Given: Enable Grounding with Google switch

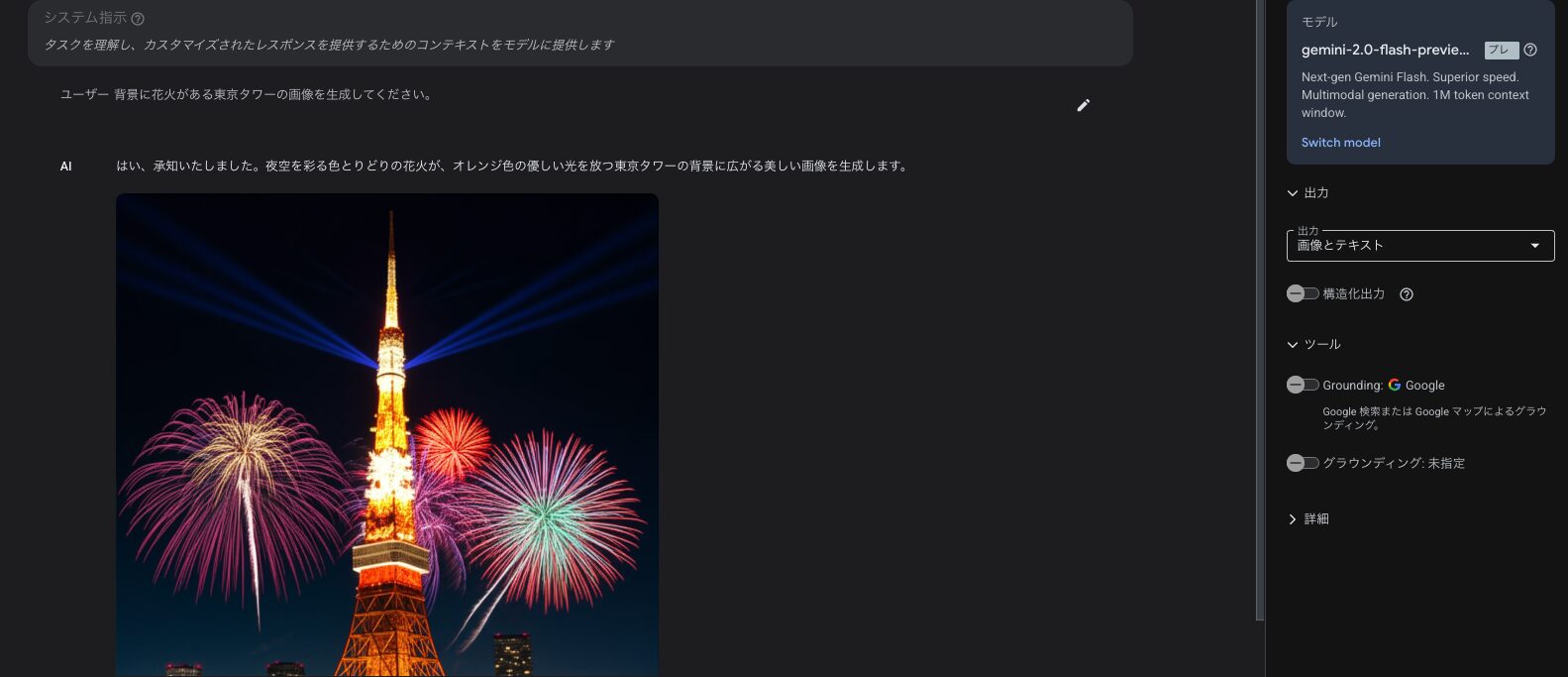Looking at the screenshot, I should 1303,385.
